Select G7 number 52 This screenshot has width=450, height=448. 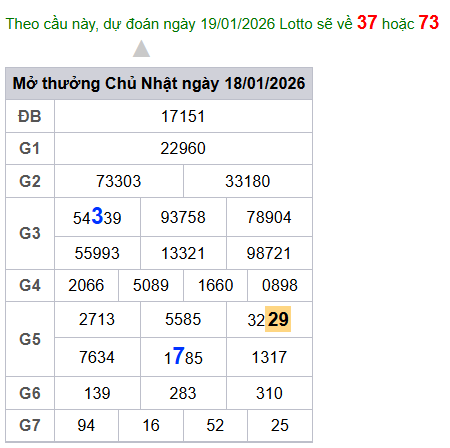pyautogui.click(x=215, y=425)
